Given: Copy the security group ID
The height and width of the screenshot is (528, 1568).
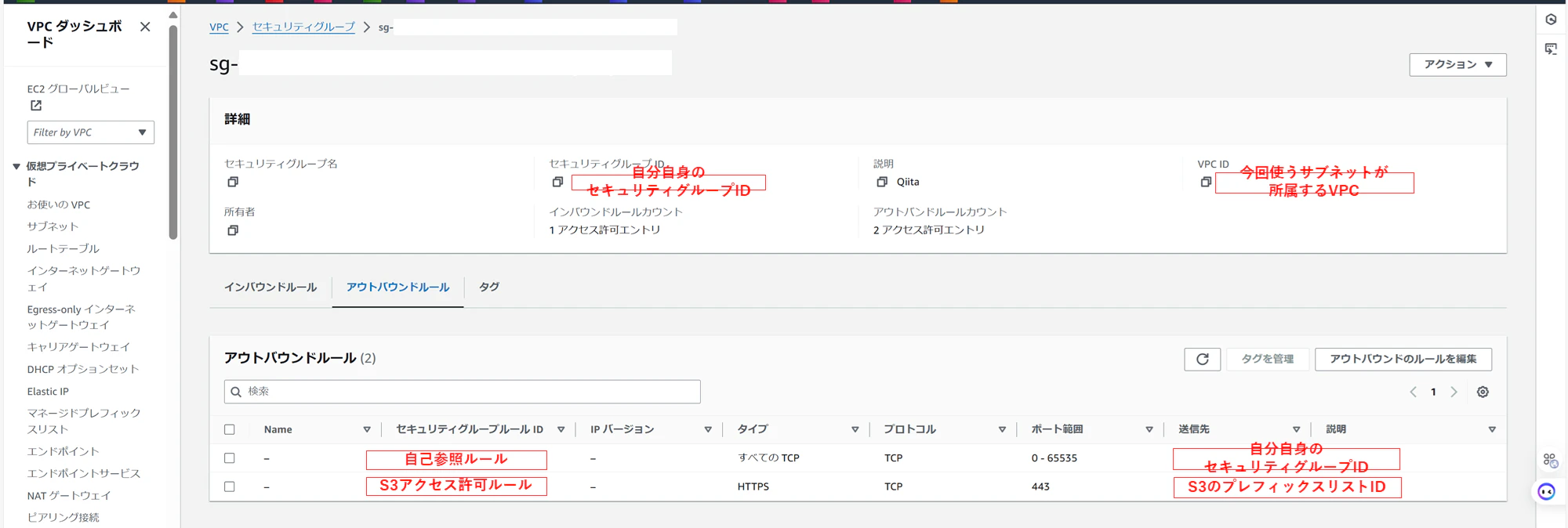Looking at the screenshot, I should tap(557, 182).
